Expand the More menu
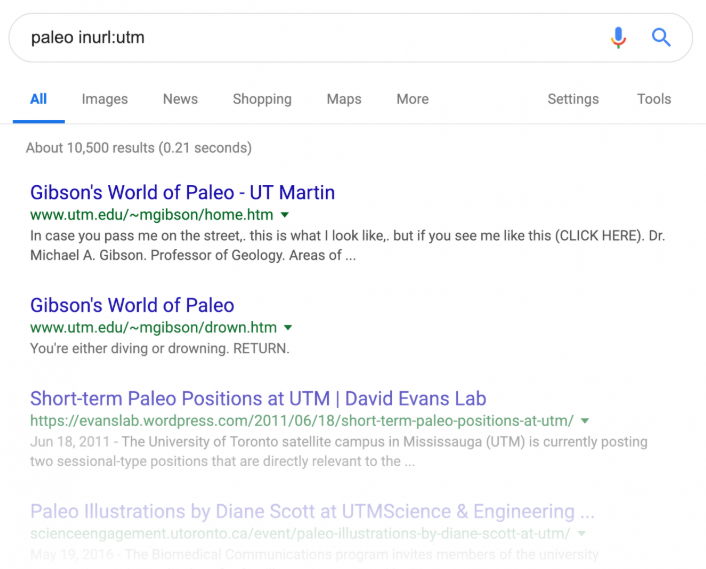This screenshot has height=569, width=706. (412, 99)
